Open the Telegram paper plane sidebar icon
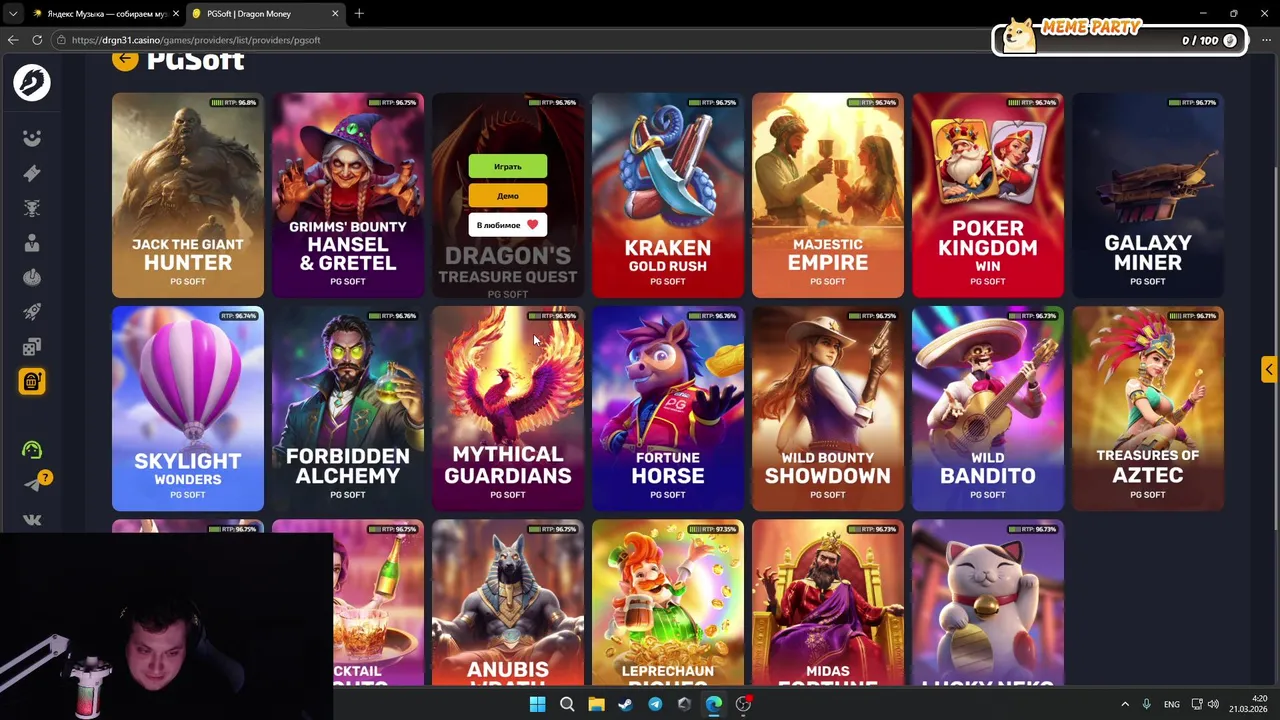The image size is (1280, 720). coord(32,485)
